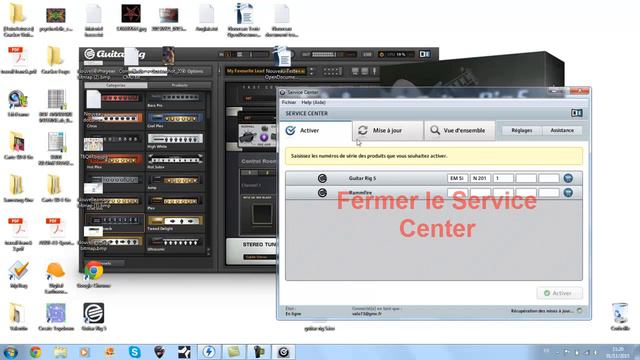Select the Bass Pro amp in Guitar Rig
The image size is (640, 360).
click(175, 100)
